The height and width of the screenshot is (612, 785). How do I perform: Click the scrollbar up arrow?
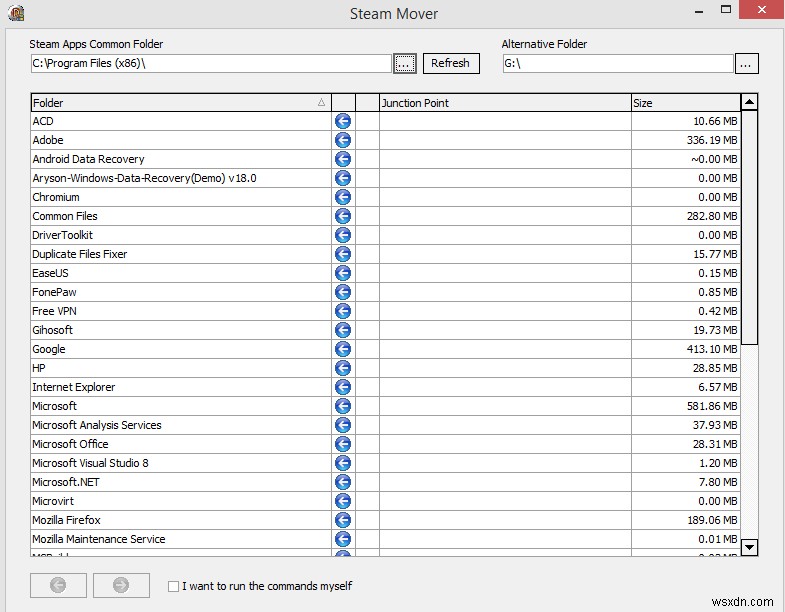click(x=749, y=103)
